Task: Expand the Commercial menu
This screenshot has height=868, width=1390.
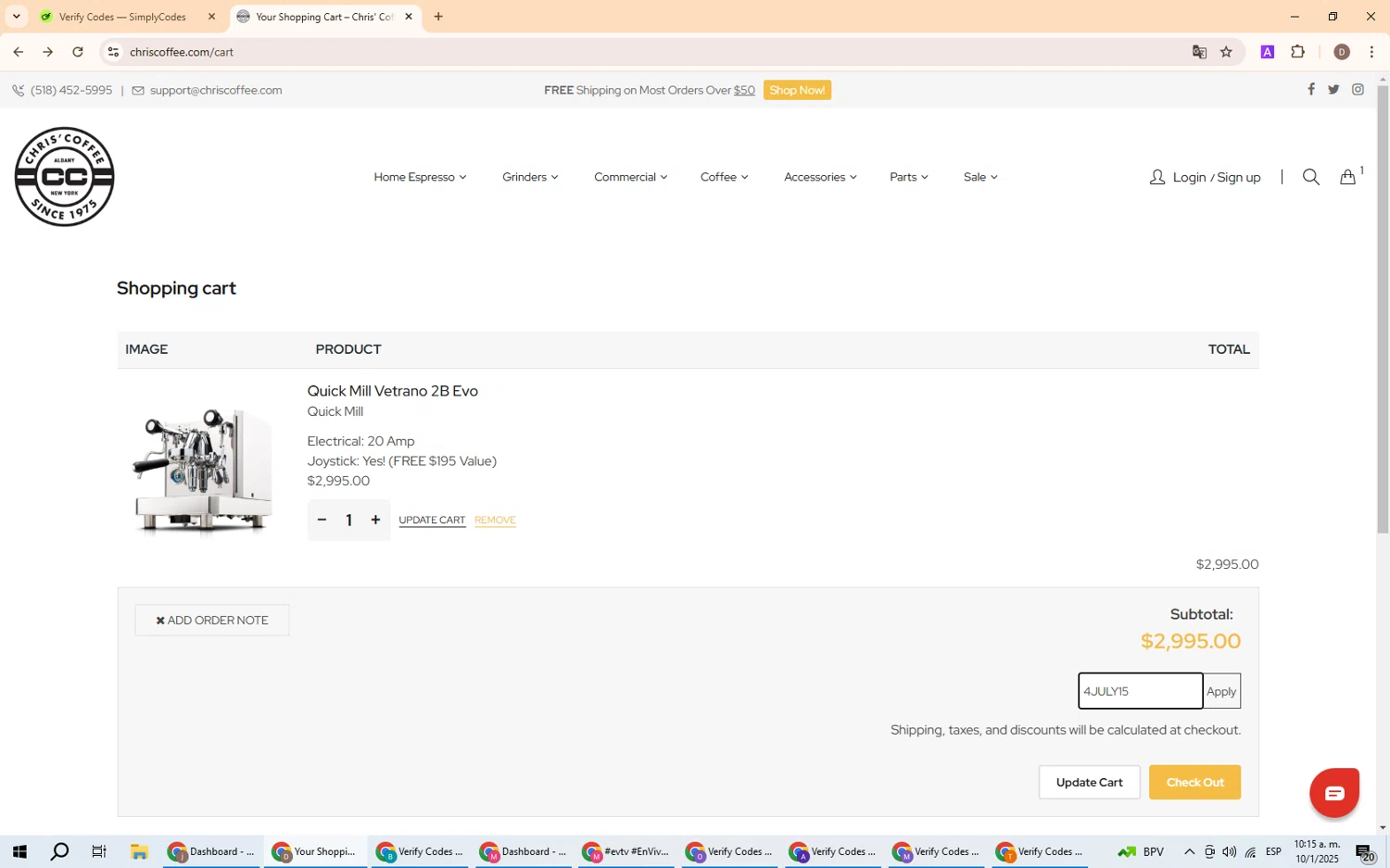Action: pyautogui.click(x=630, y=177)
